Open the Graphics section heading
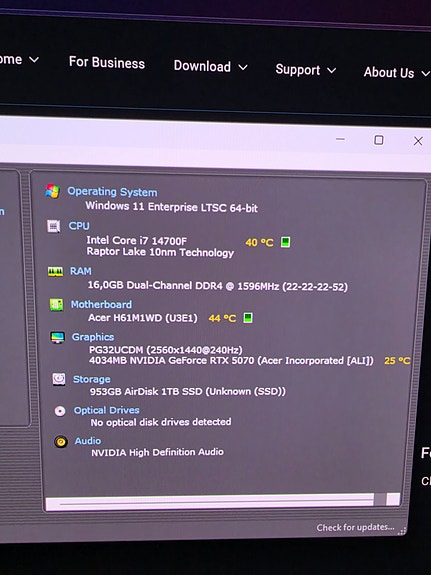The width and height of the screenshot is (431, 575). click(x=93, y=337)
